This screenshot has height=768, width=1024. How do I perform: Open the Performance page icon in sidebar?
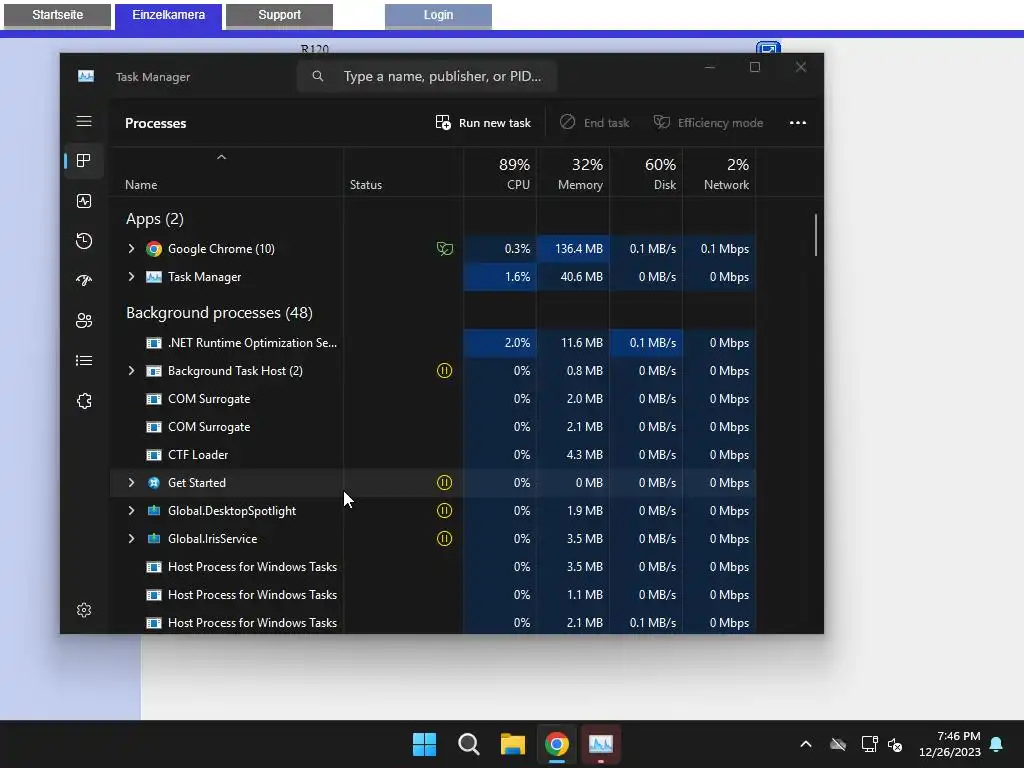pyautogui.click(x=84, y=201)
